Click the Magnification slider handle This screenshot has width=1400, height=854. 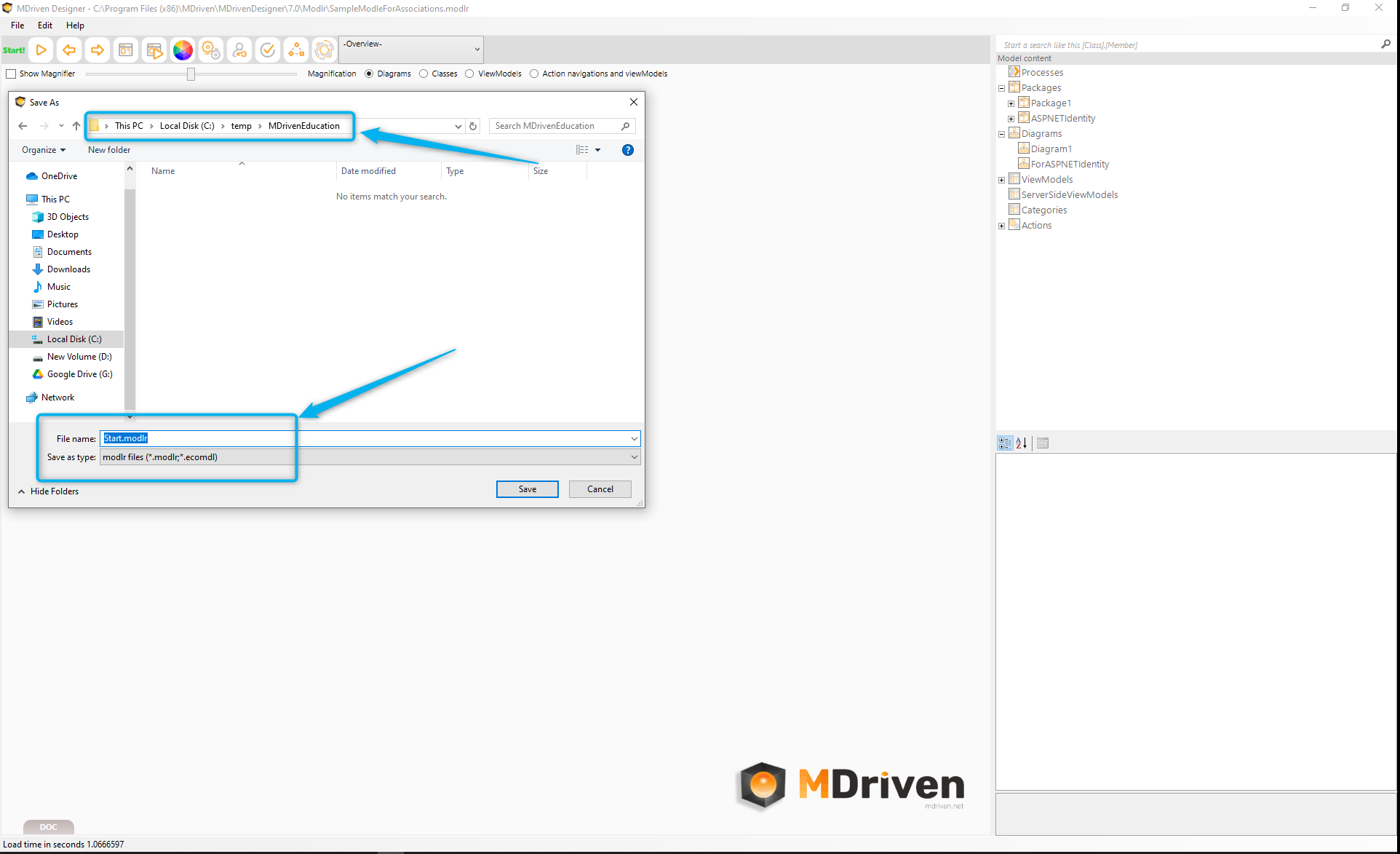pos(191,74)
